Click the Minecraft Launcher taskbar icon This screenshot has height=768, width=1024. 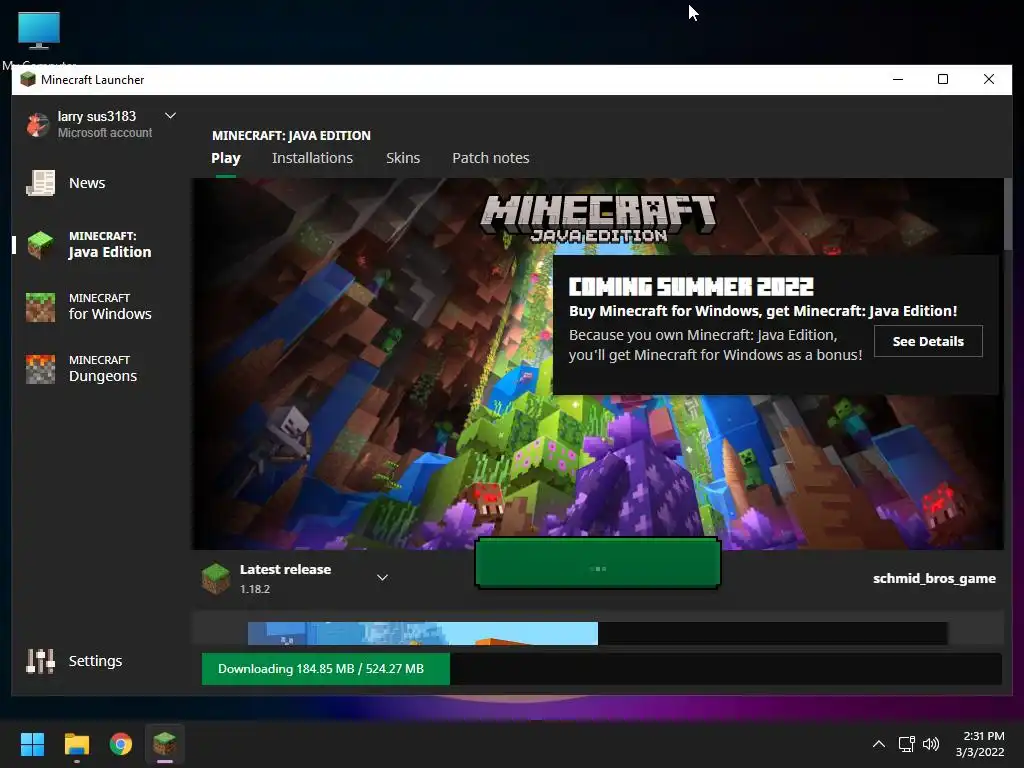(x=165, y=744)
